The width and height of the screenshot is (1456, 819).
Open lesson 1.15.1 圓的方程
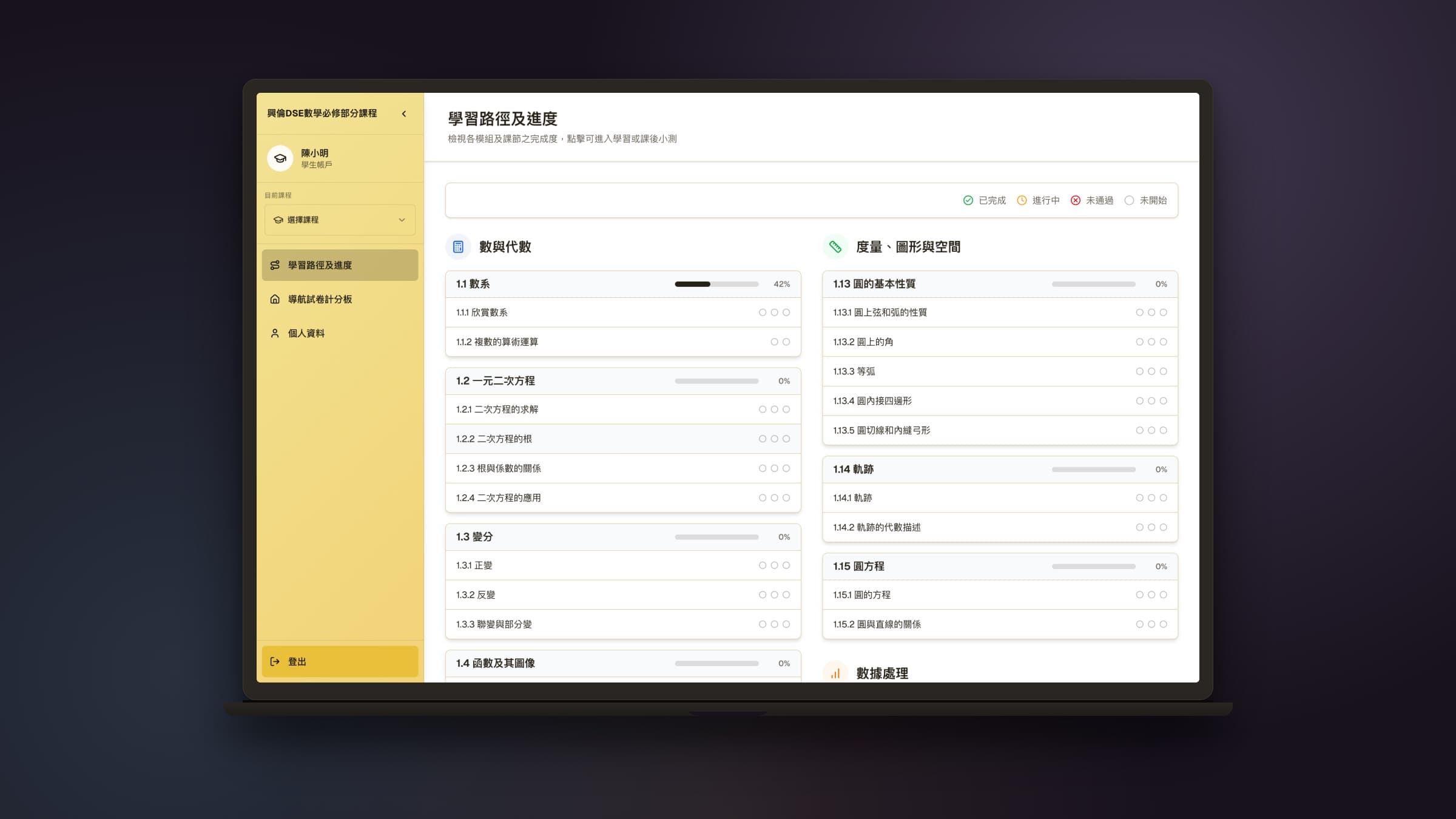coord(1000,595)
